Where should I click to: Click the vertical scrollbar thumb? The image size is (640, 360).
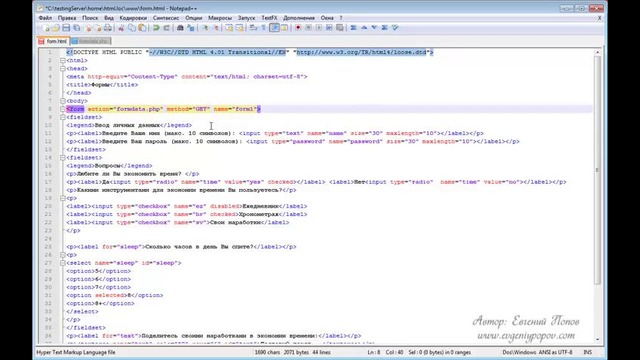coord(598,170)
